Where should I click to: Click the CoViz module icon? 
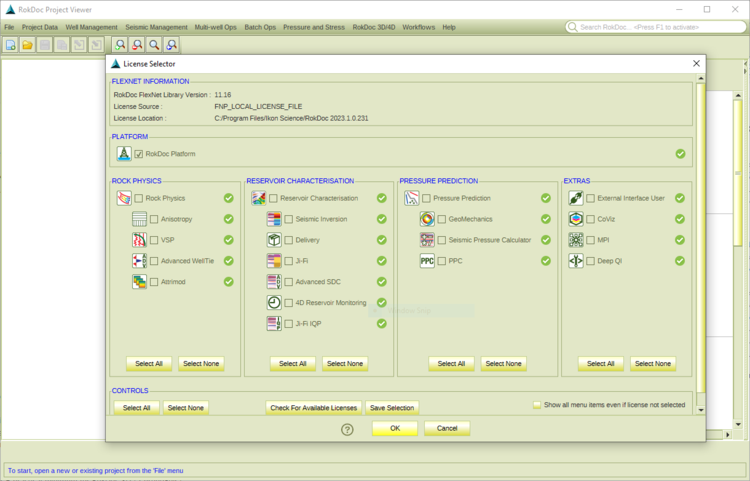click(x=576, y=219)
